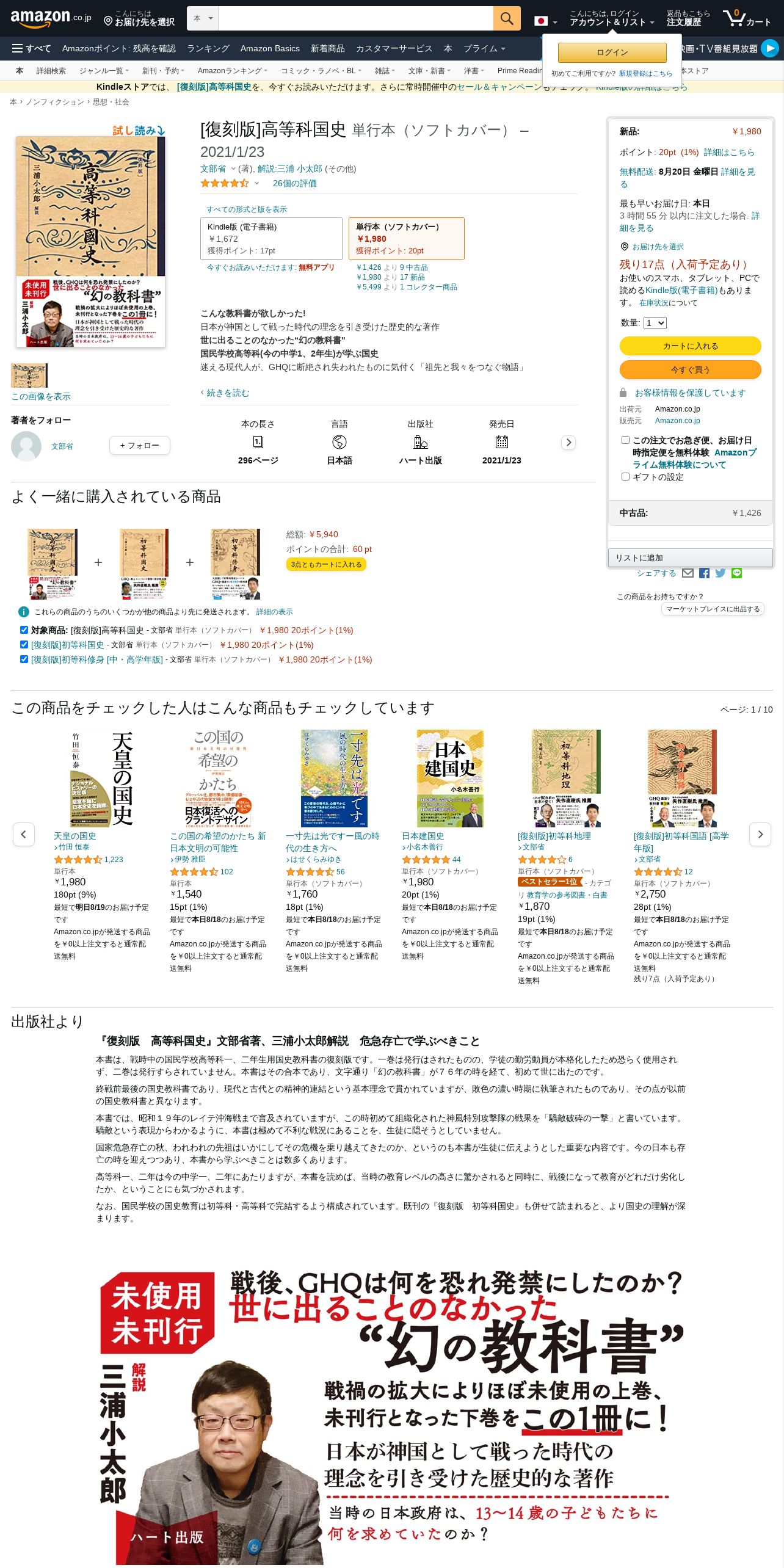The width and height of the screenshot is (784, 1568).
Task: Click 新規登録はこちら link
Action: click(x=645, y=73)
